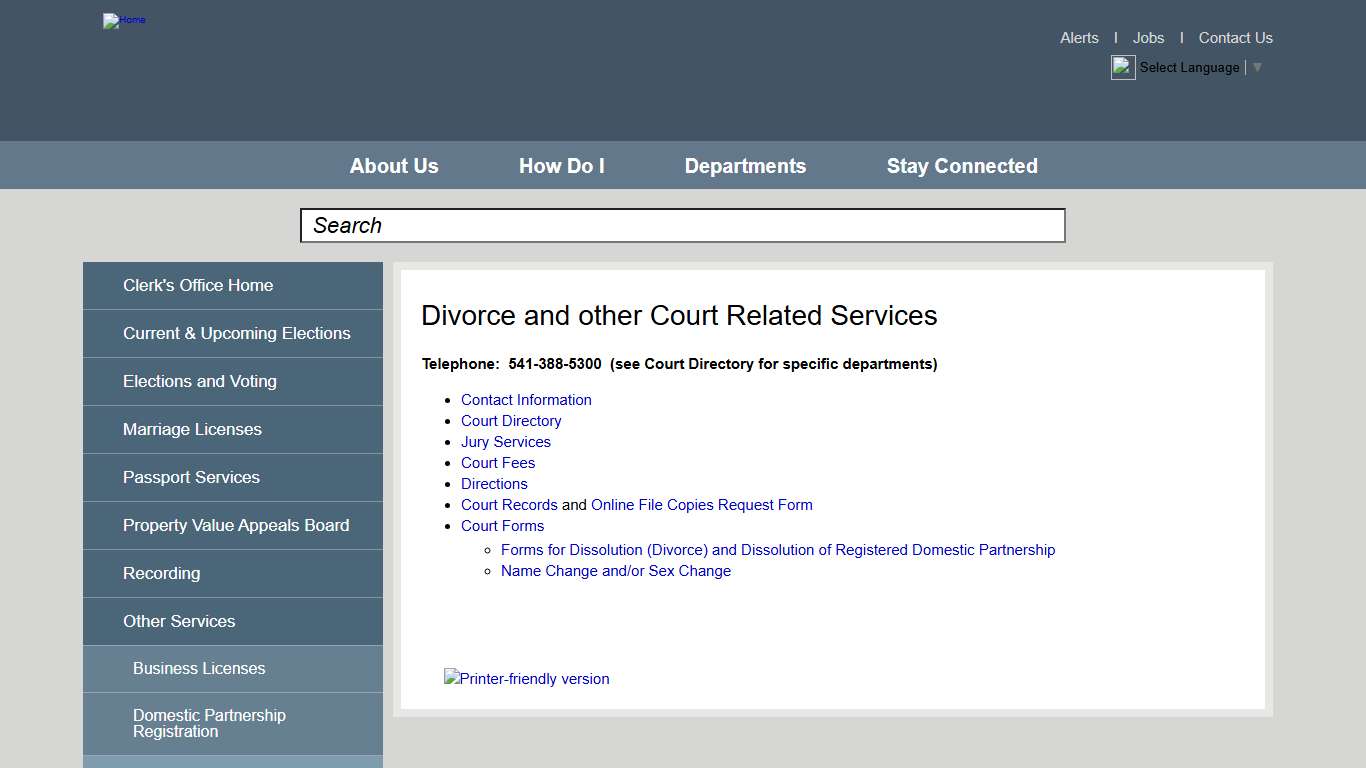Get Directions to the court

tap(494, 483)
